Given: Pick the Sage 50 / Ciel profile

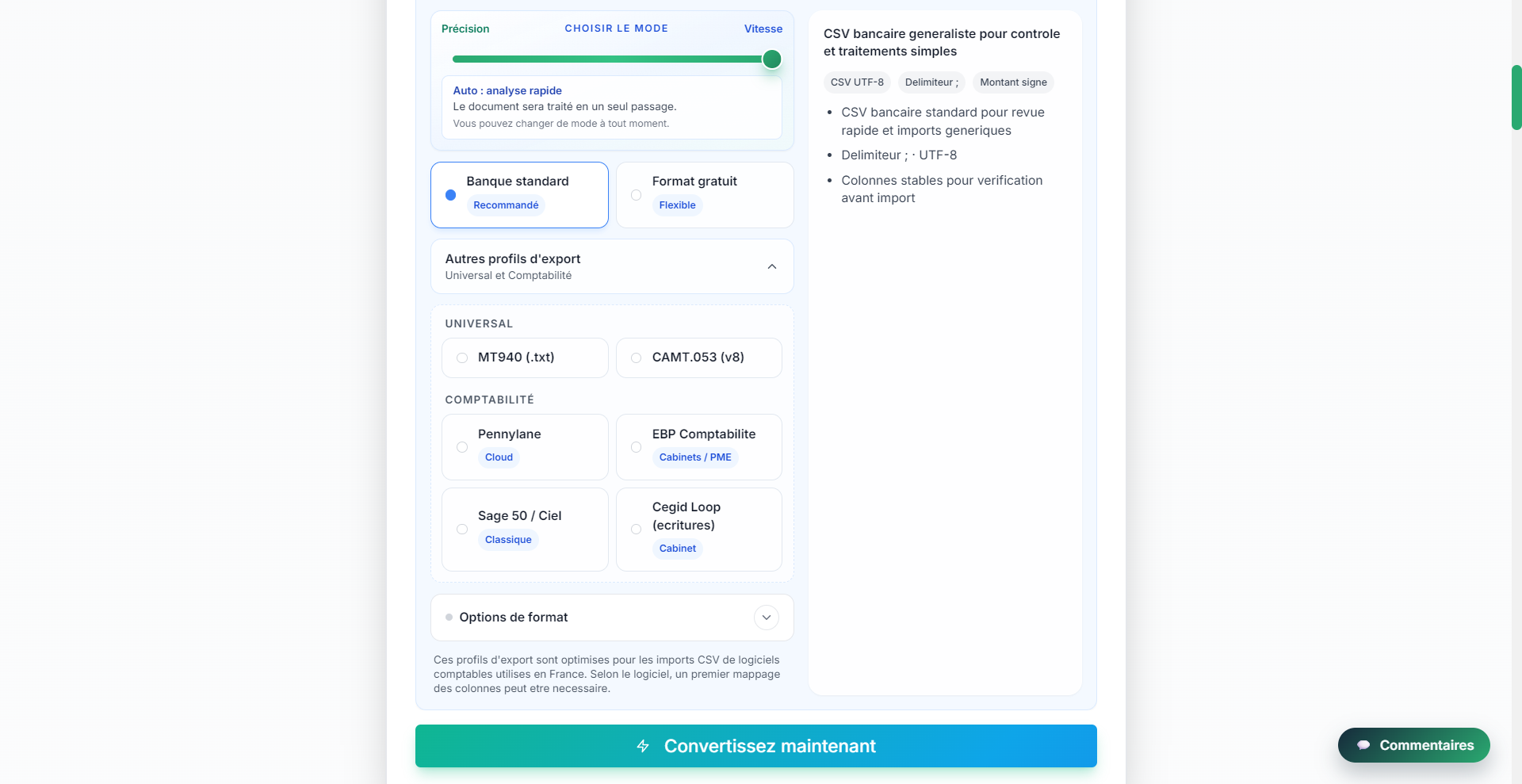Looking at the screenshot, I should (x=525, y=530).
